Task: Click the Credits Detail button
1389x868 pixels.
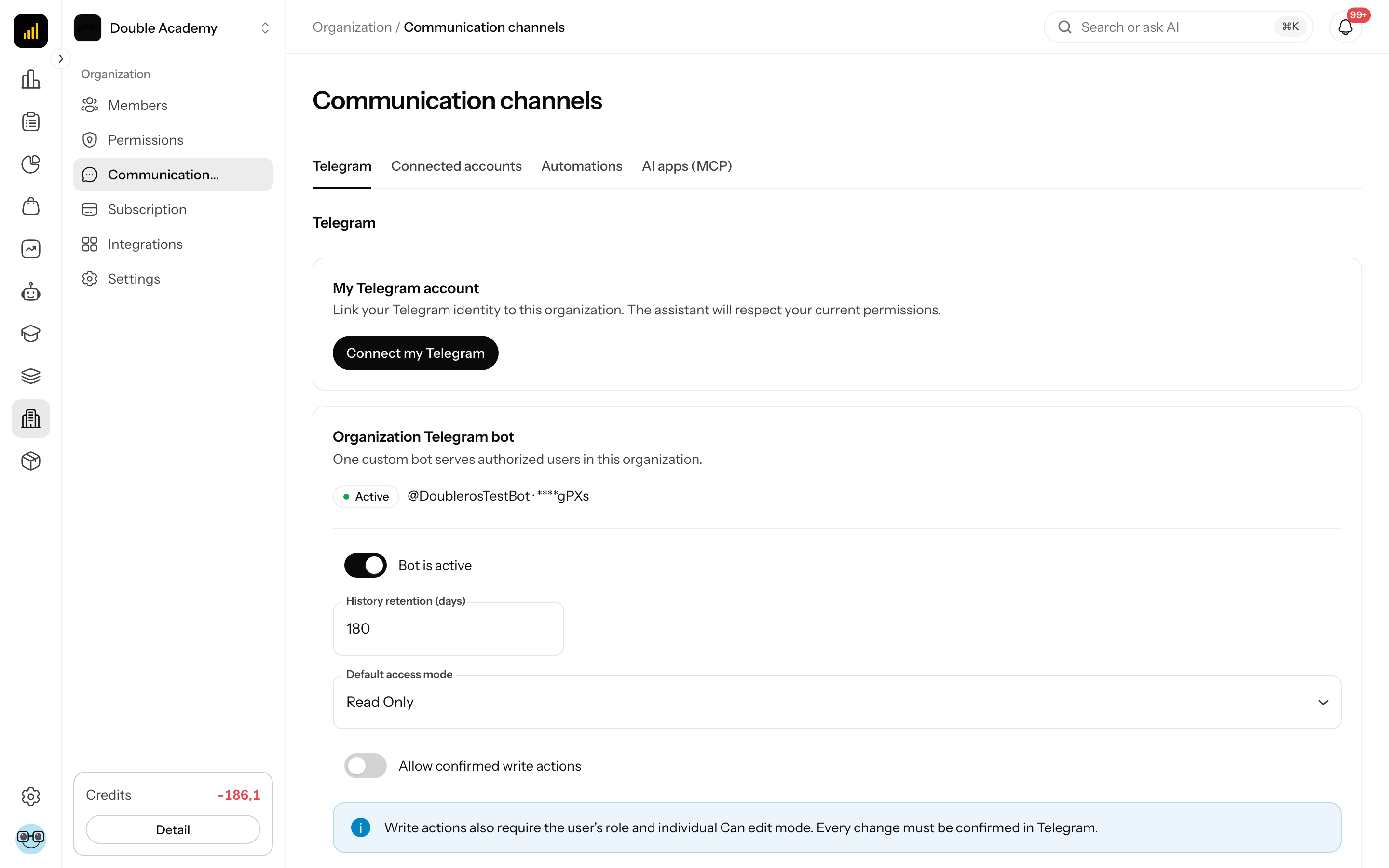Action: [173, 829]
